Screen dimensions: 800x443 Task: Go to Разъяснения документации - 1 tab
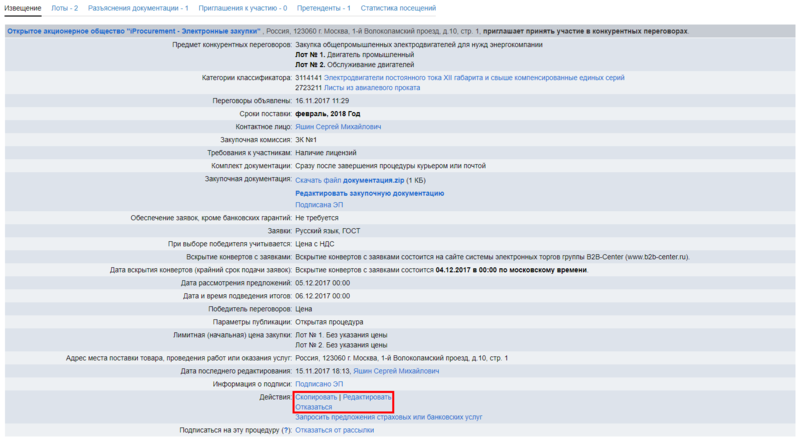pos(138,8)
